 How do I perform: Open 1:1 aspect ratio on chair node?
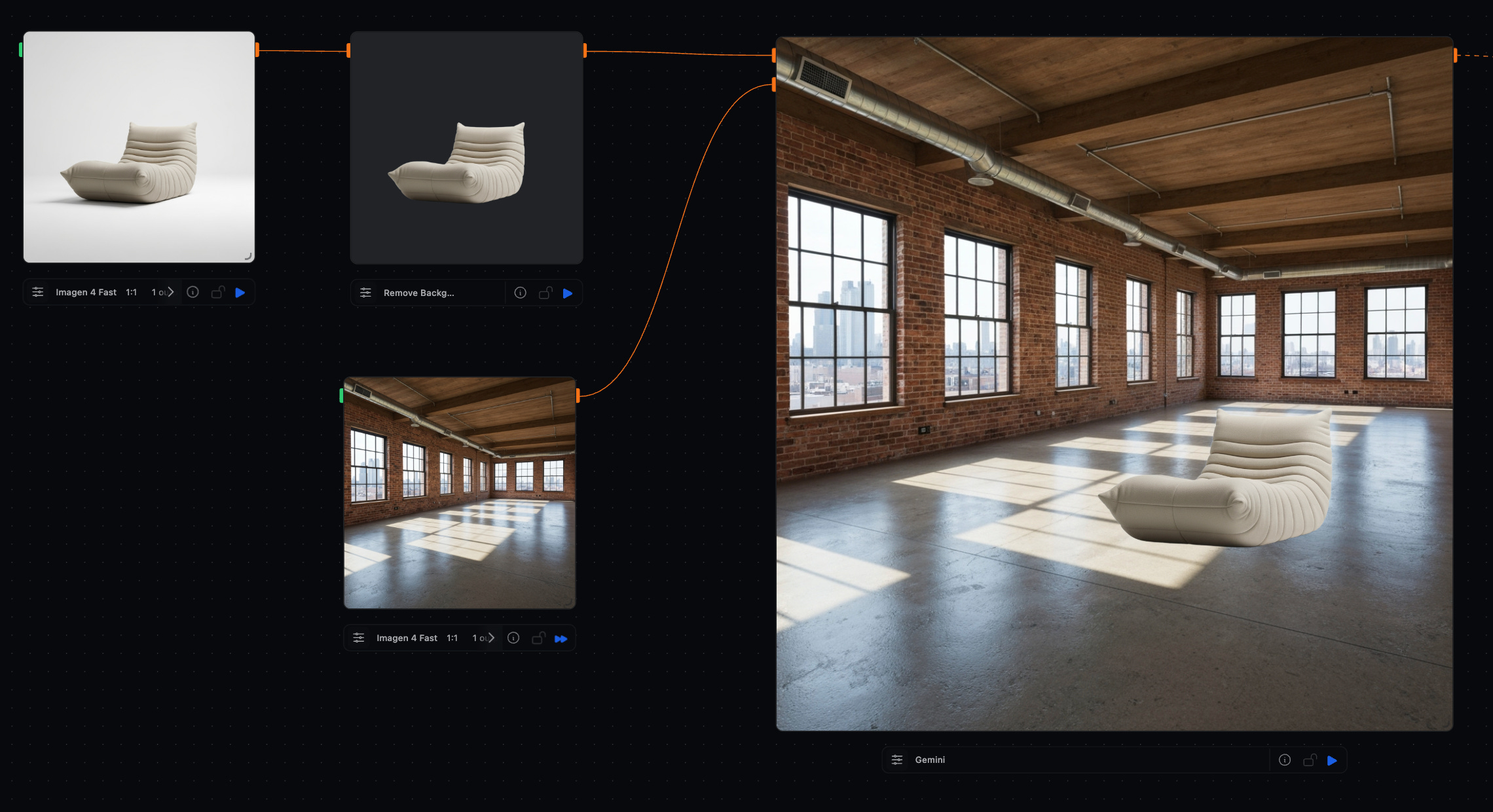(132, 292)
